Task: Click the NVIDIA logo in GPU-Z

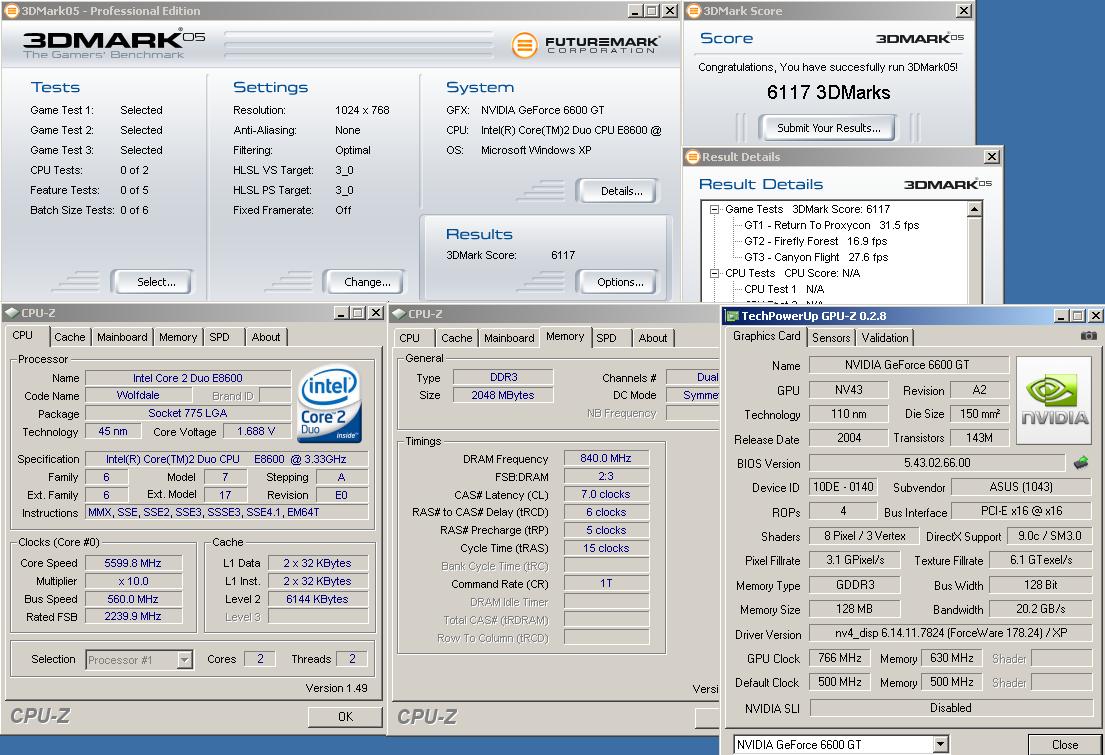Action: pos(1054,400)
